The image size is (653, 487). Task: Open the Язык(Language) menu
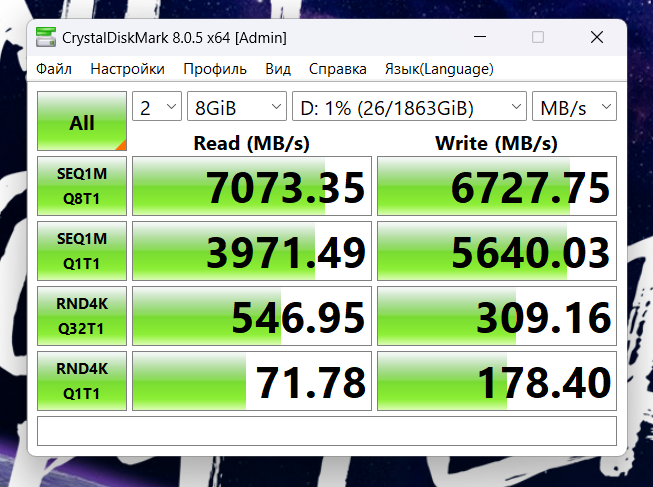(x=439, y=69)
